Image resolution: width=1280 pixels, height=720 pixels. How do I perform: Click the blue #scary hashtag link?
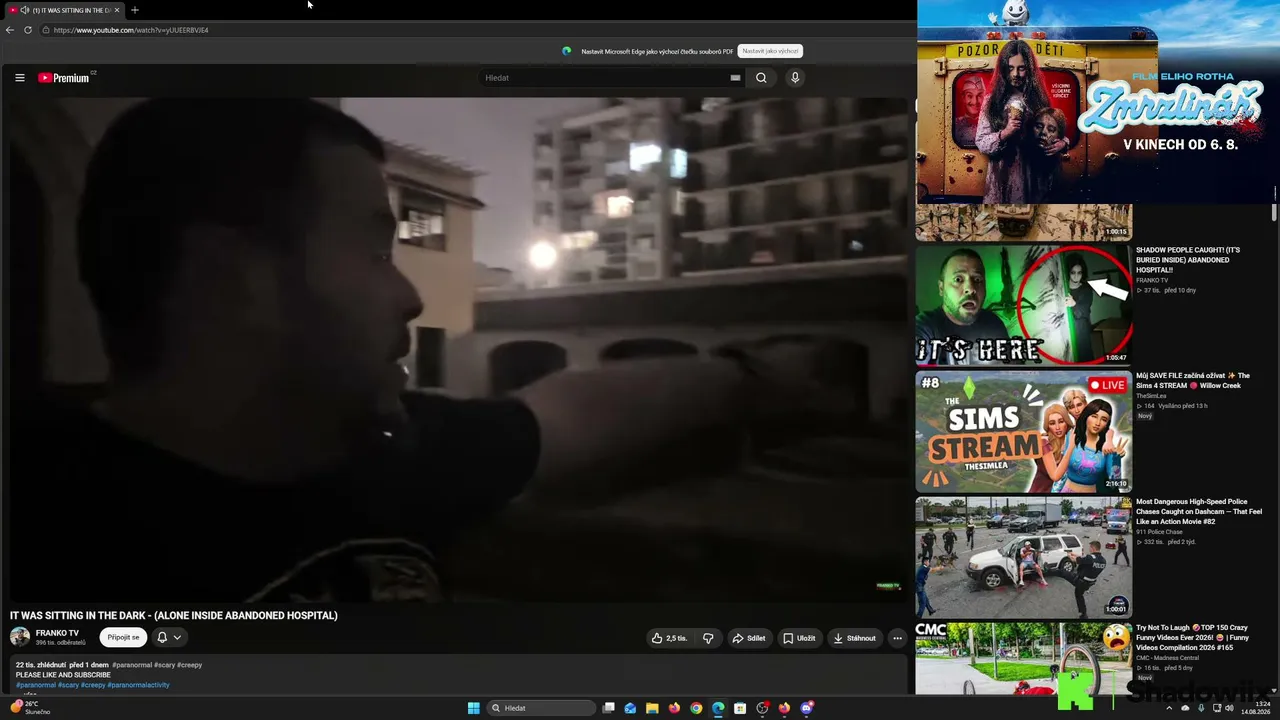68,685
